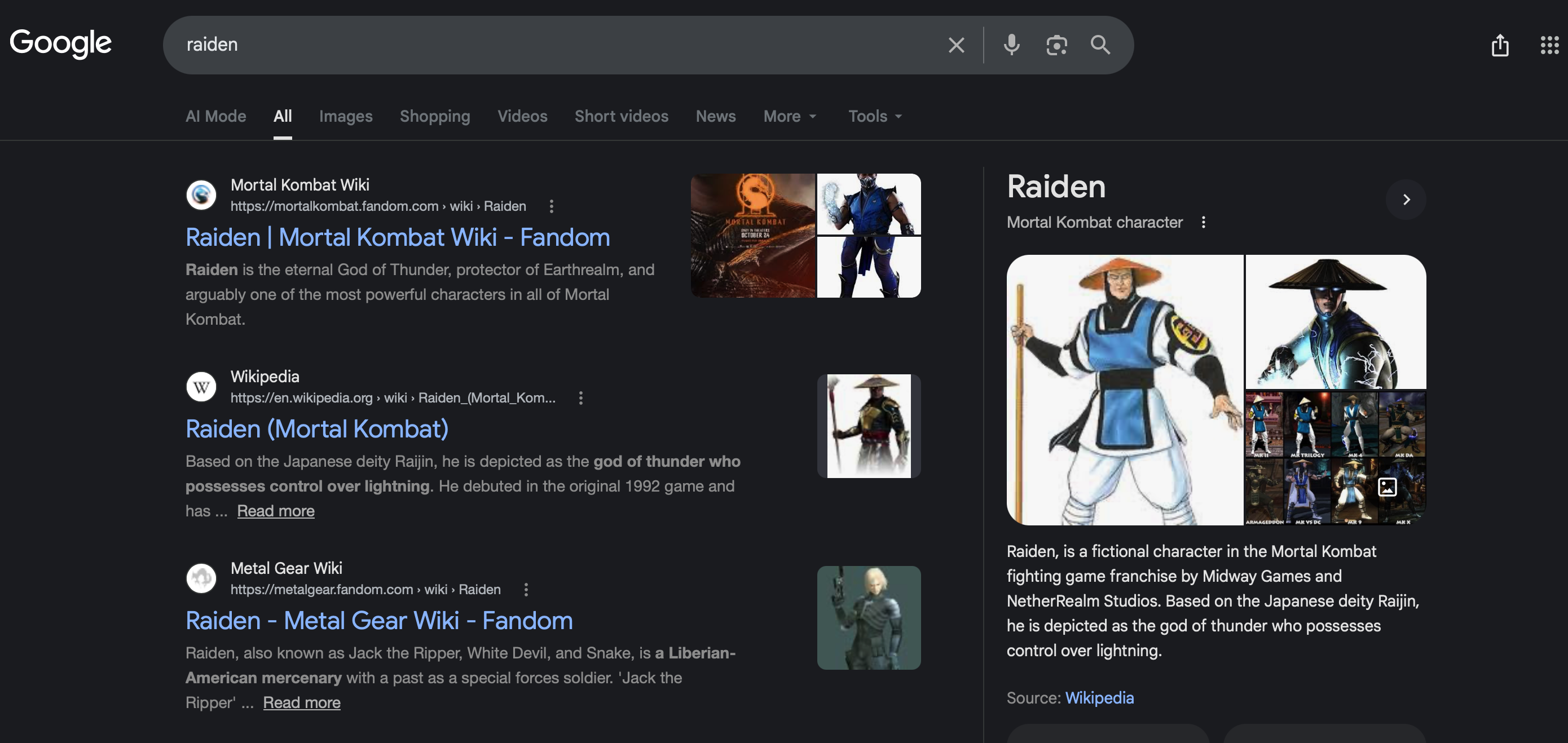Open Raiden Metal Gear Wiki Fandom link
The width and height of the screenshot is (1568, 743).
tap(379, 621)
